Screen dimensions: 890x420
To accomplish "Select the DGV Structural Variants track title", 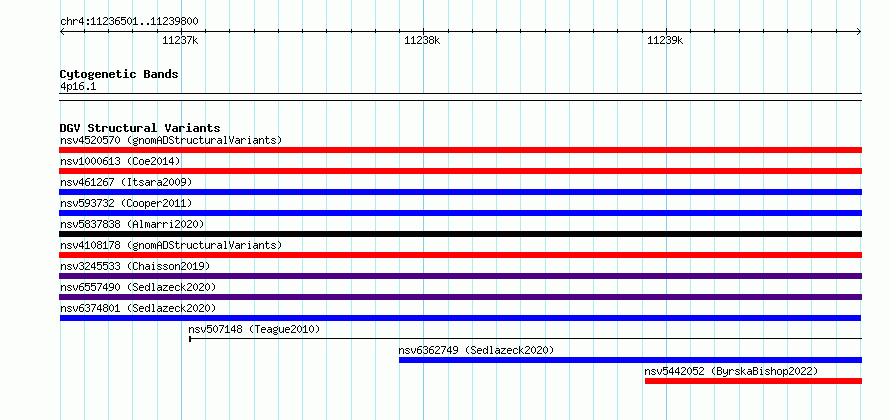I will 140,128.
